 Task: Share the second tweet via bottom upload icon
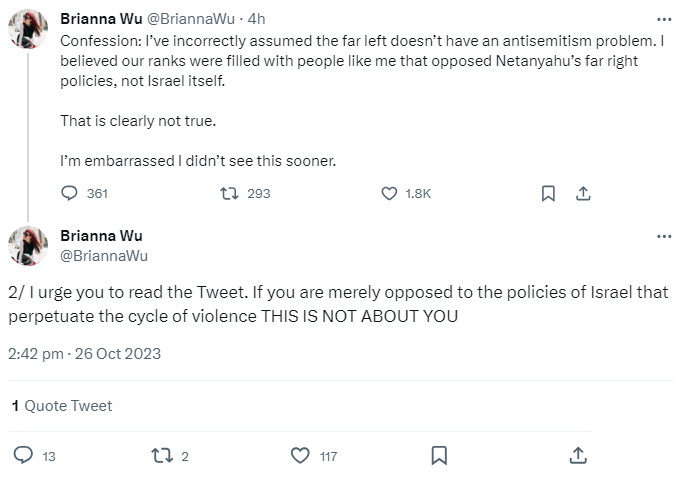[578, 455]
